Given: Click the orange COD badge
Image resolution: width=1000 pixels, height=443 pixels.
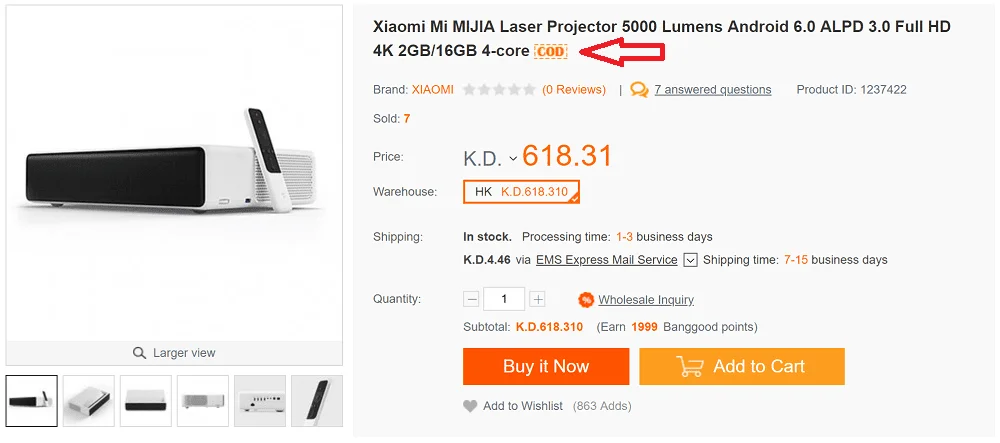Looking at the screenshot, I should 550,51.
